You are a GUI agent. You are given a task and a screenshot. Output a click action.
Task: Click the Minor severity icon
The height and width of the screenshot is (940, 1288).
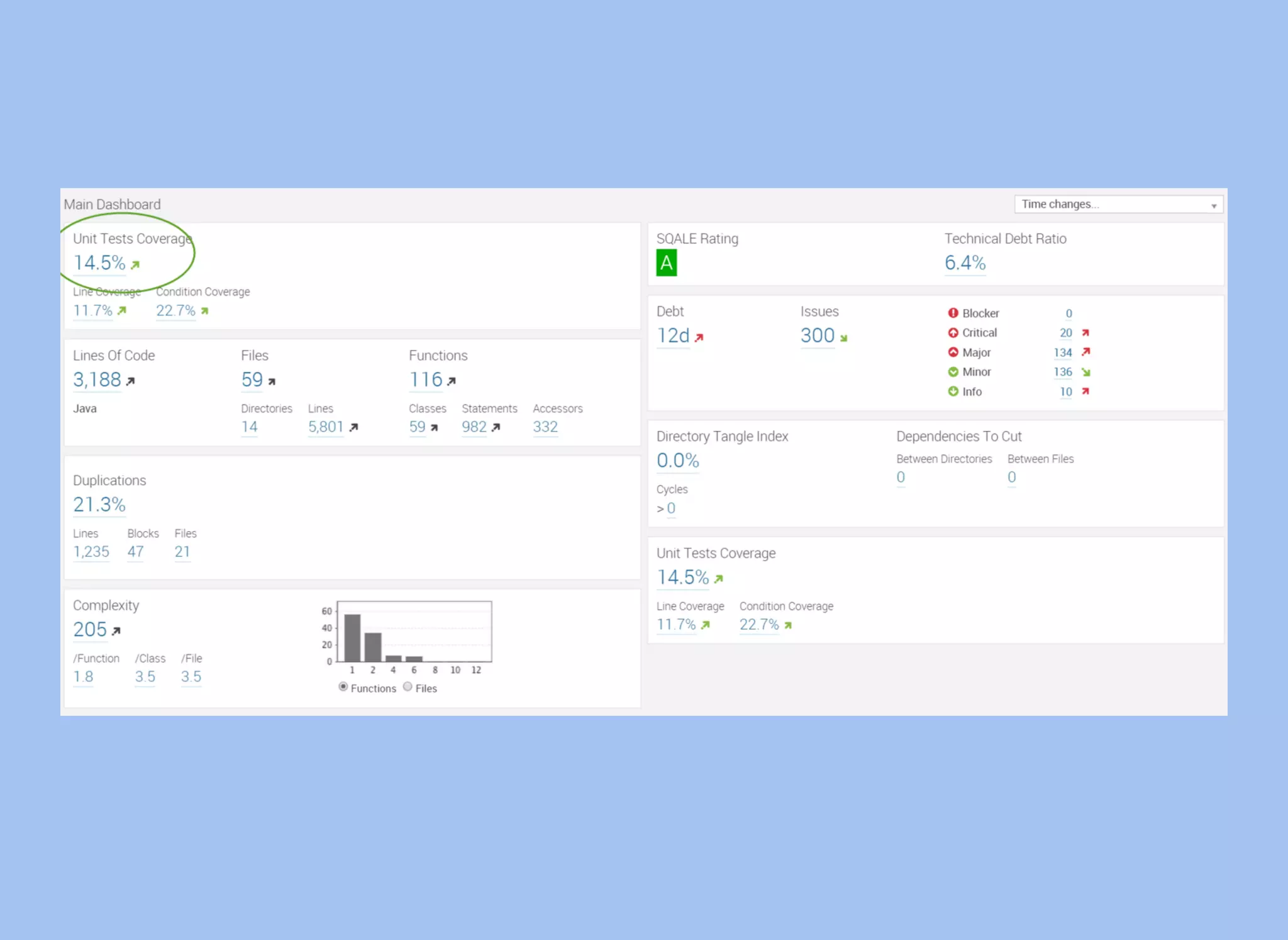click(x=953, y=372)
